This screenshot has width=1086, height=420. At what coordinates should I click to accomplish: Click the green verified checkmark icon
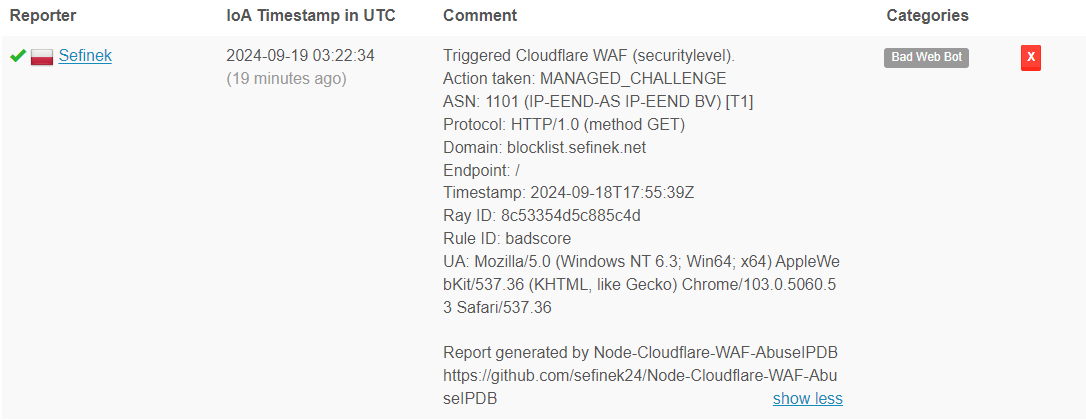[x=18, y=57]
